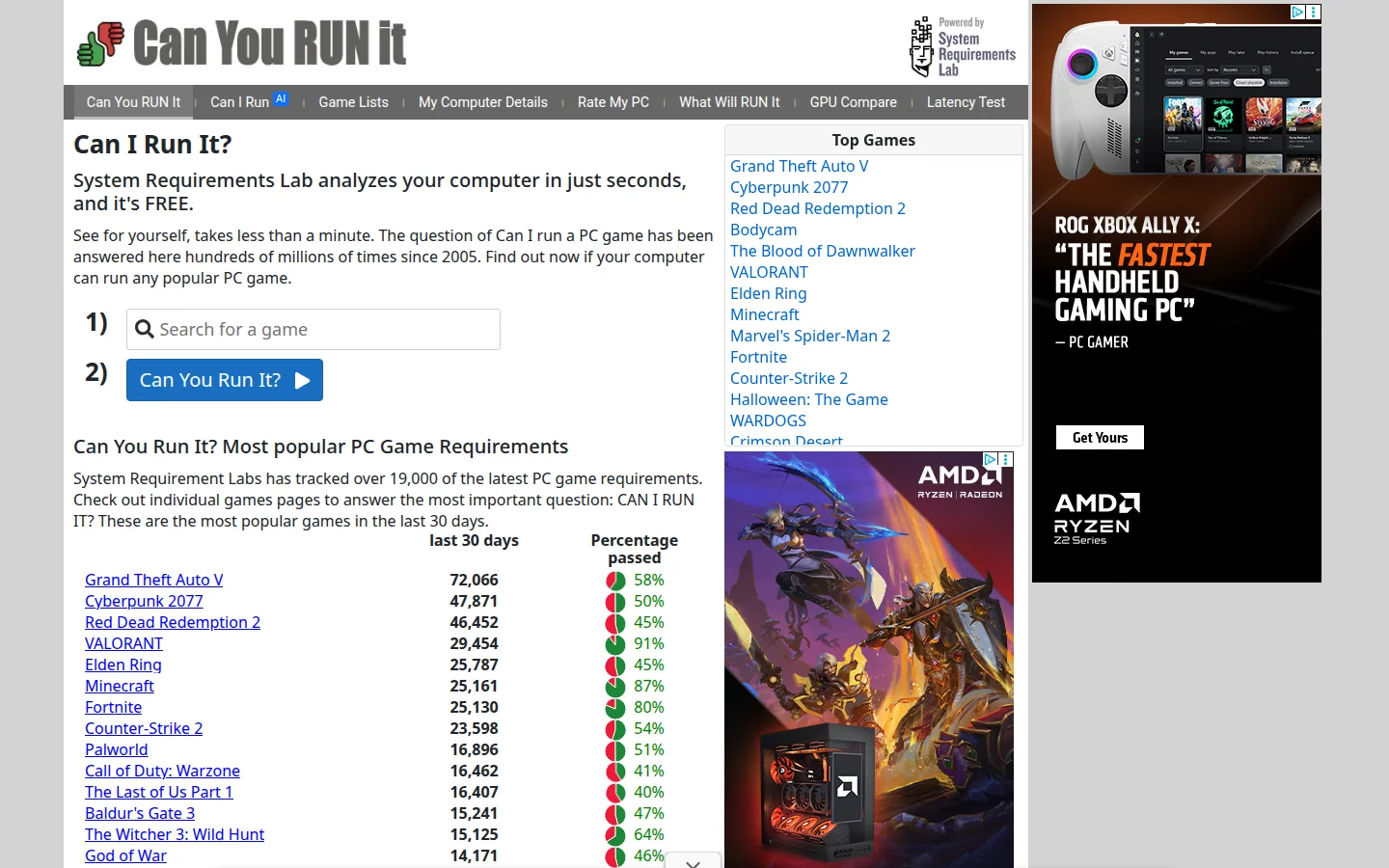Click the 72,066 count value
The height and width of the screenshot is (868, 1389).
click(474, 580)
